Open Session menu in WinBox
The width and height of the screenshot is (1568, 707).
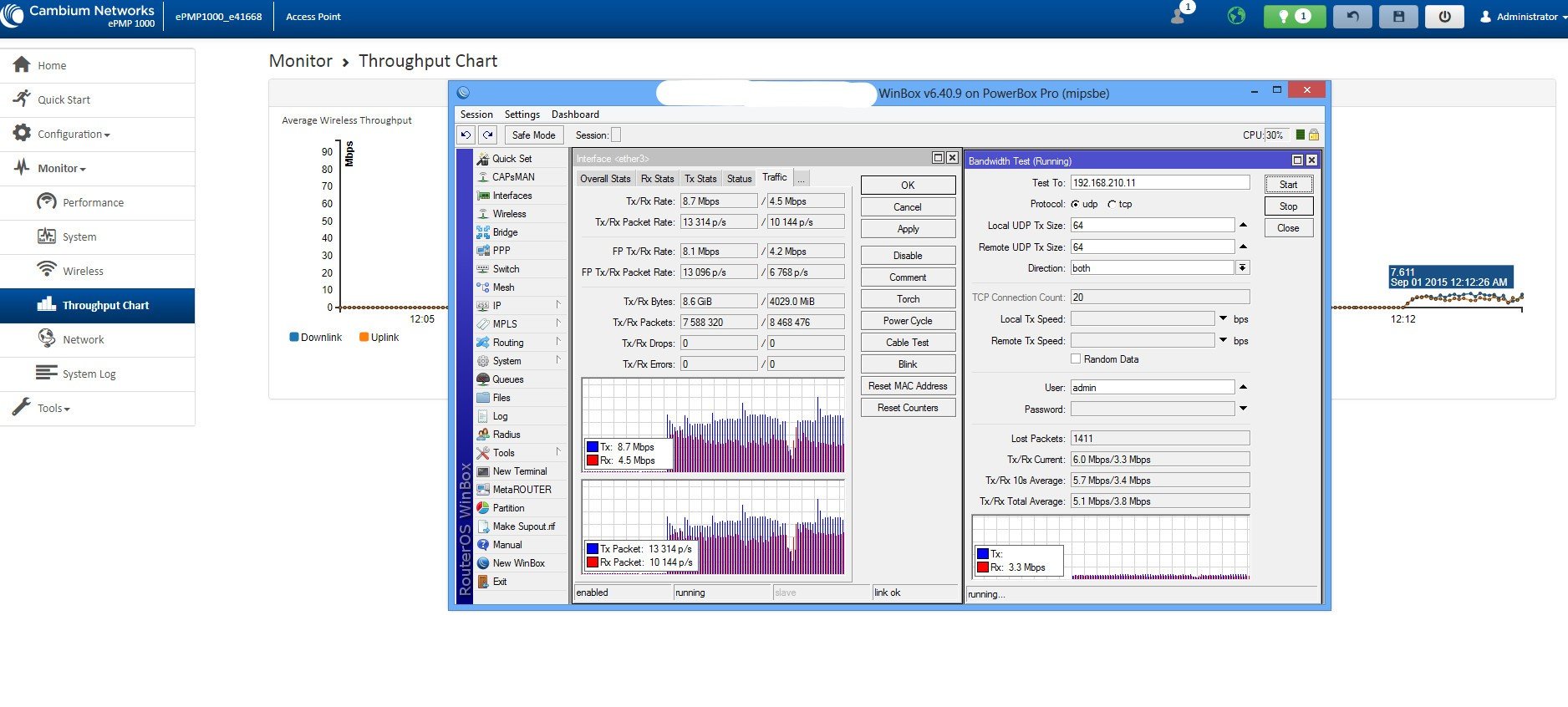pos(476,114)
